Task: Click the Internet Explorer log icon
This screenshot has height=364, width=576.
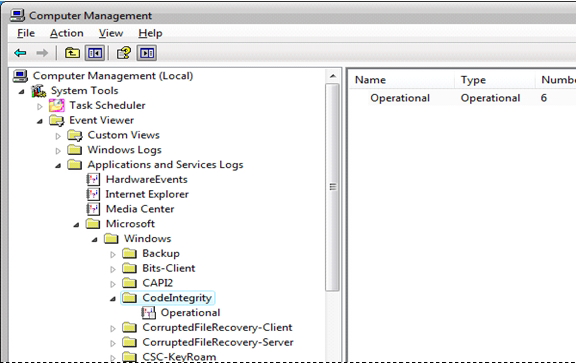Action: tap(93, 194)
